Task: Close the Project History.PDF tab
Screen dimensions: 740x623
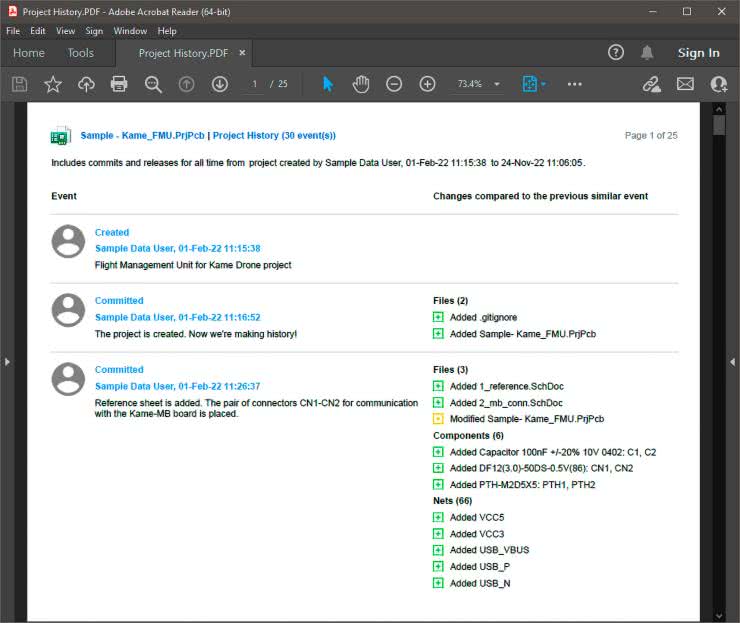Action: click(x=242, y=53)
